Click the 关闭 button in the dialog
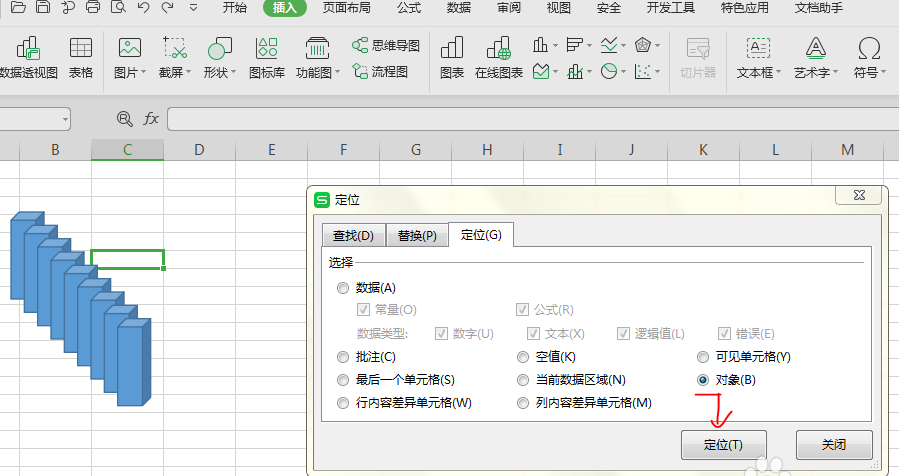This screenshot has height=476, width=899. 833,444
